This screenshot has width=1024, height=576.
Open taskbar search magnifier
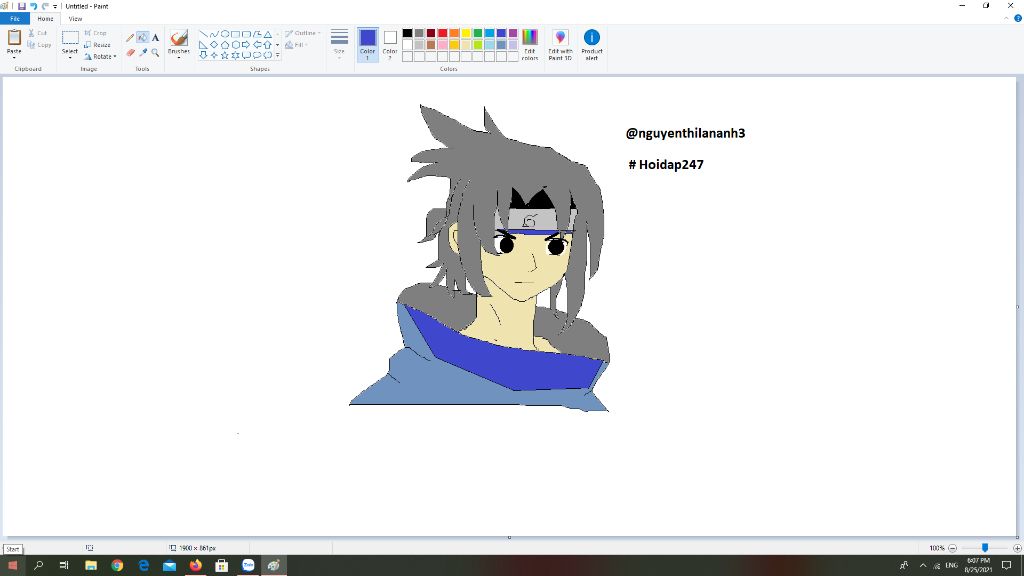click(39, 566)
